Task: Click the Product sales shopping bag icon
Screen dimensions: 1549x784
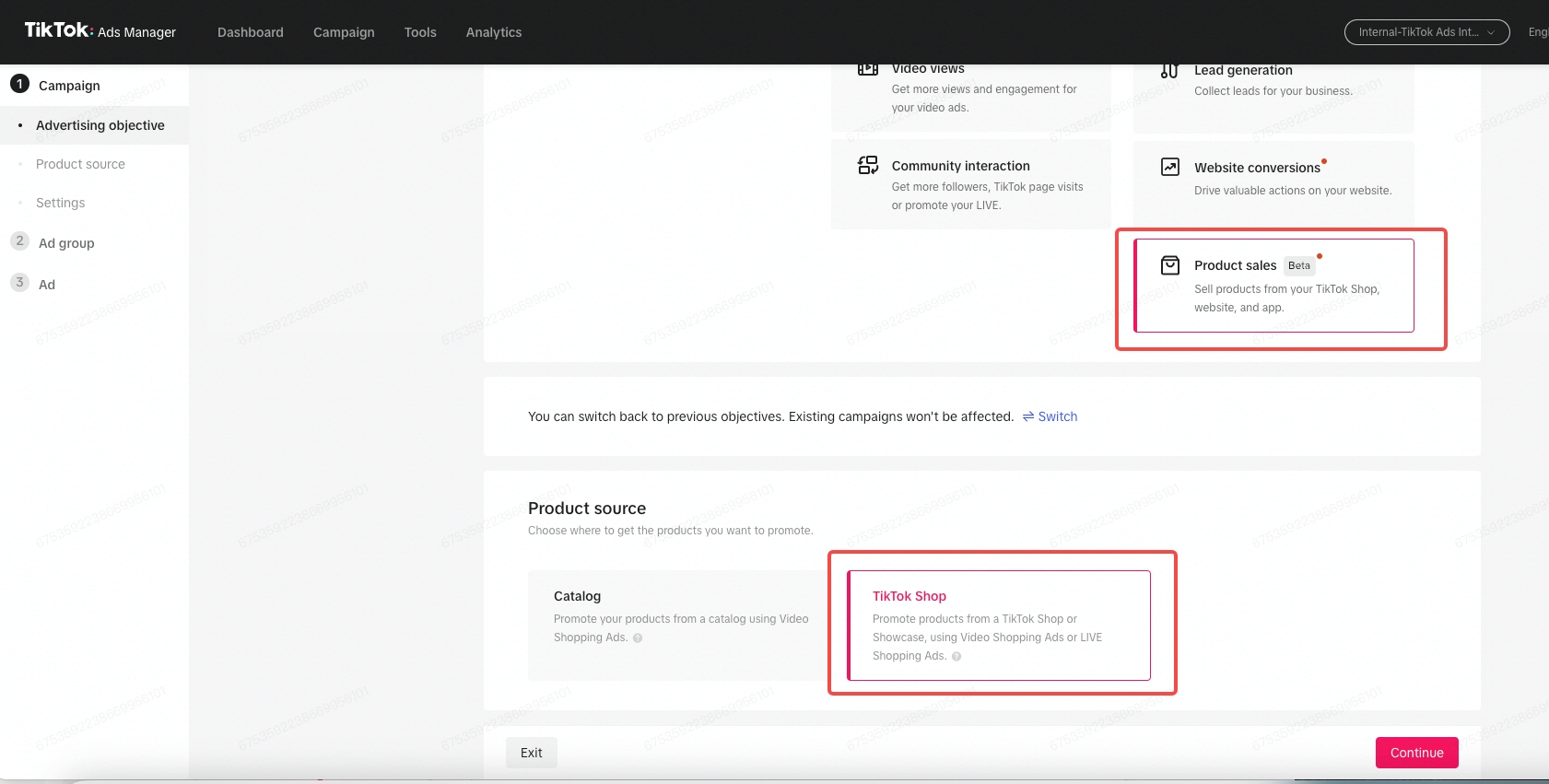Action: [1169, 265]
